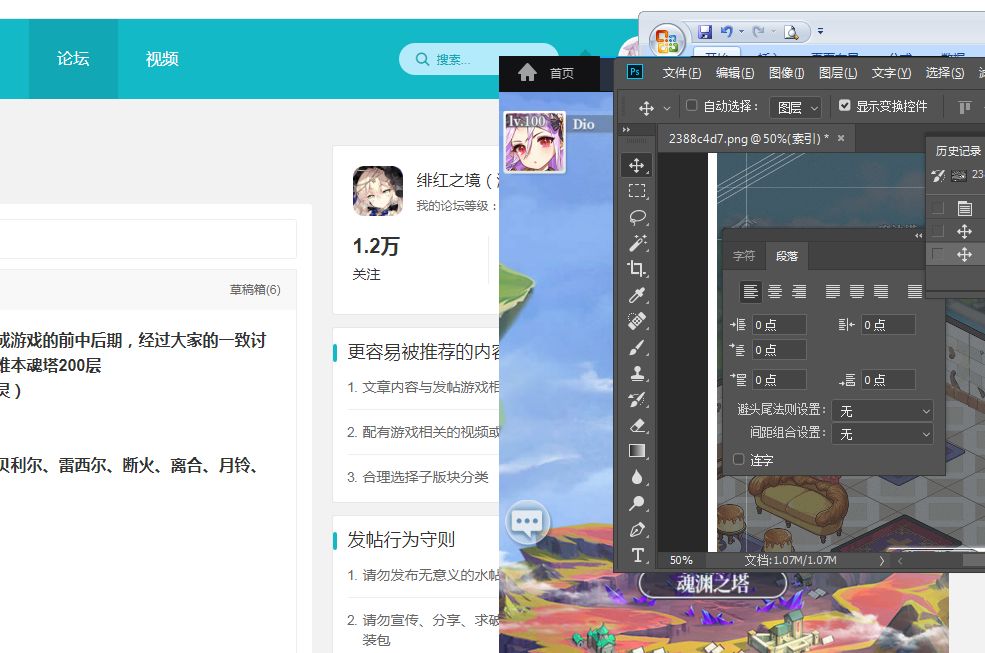
Task: Select the History Brush tool
Action: click(636, 399)
